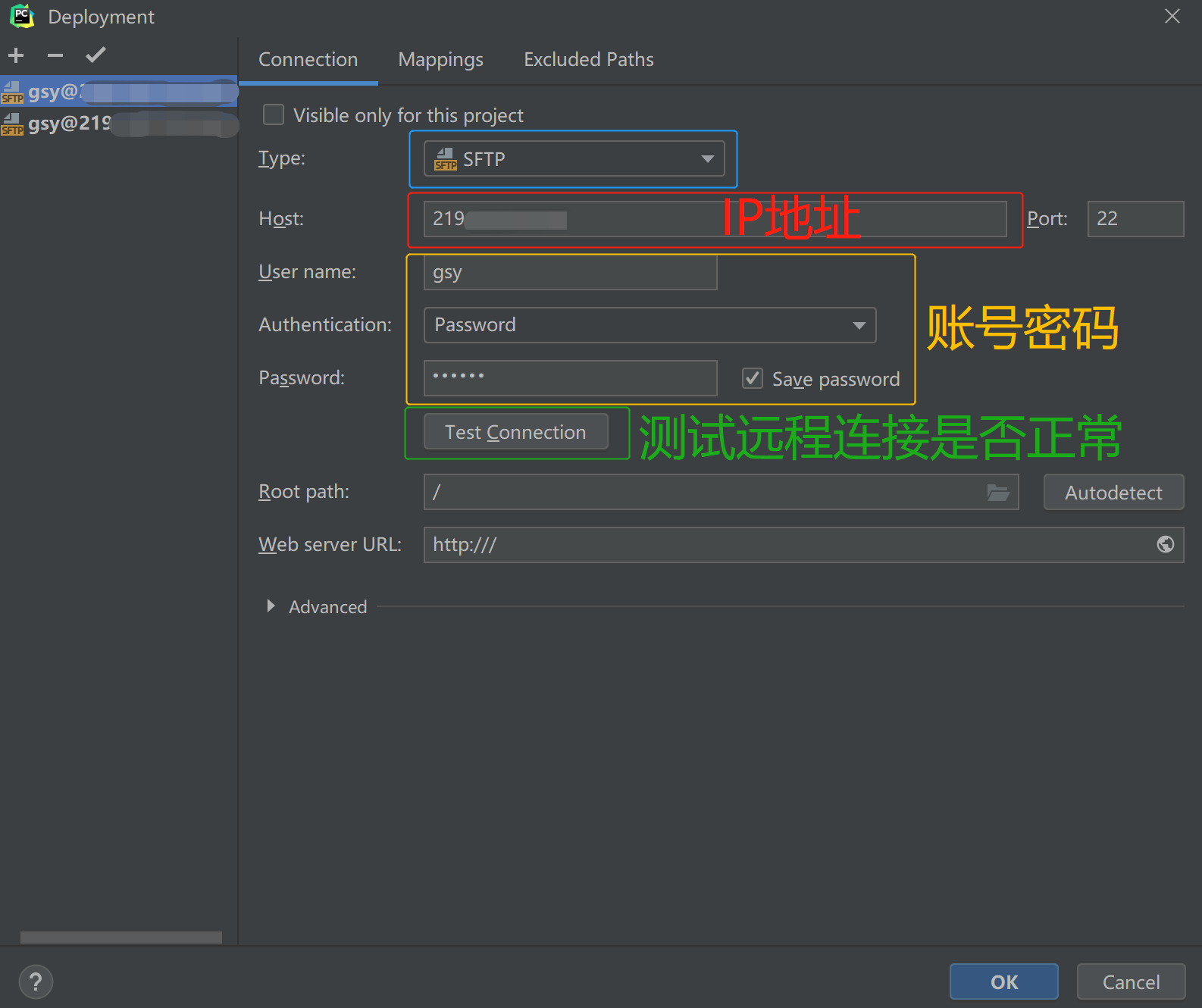Click the Host address field
Viewport: 1202px width, 1008px height.
point(715,219)
